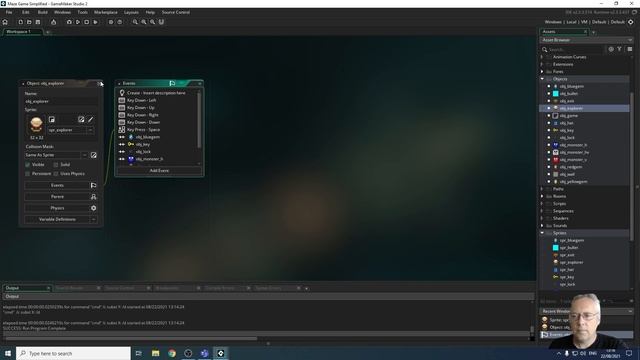This screenshot has width=640, height=360.
Task: Edit sprite pencil icon in object editor
Action: point(91,119)
